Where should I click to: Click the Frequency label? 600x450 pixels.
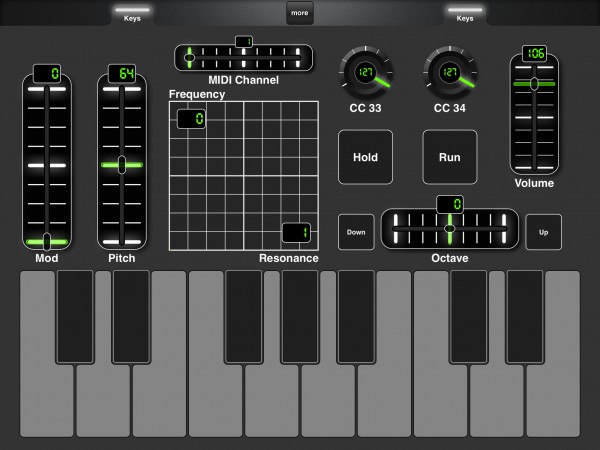click(x=197, y=94)
